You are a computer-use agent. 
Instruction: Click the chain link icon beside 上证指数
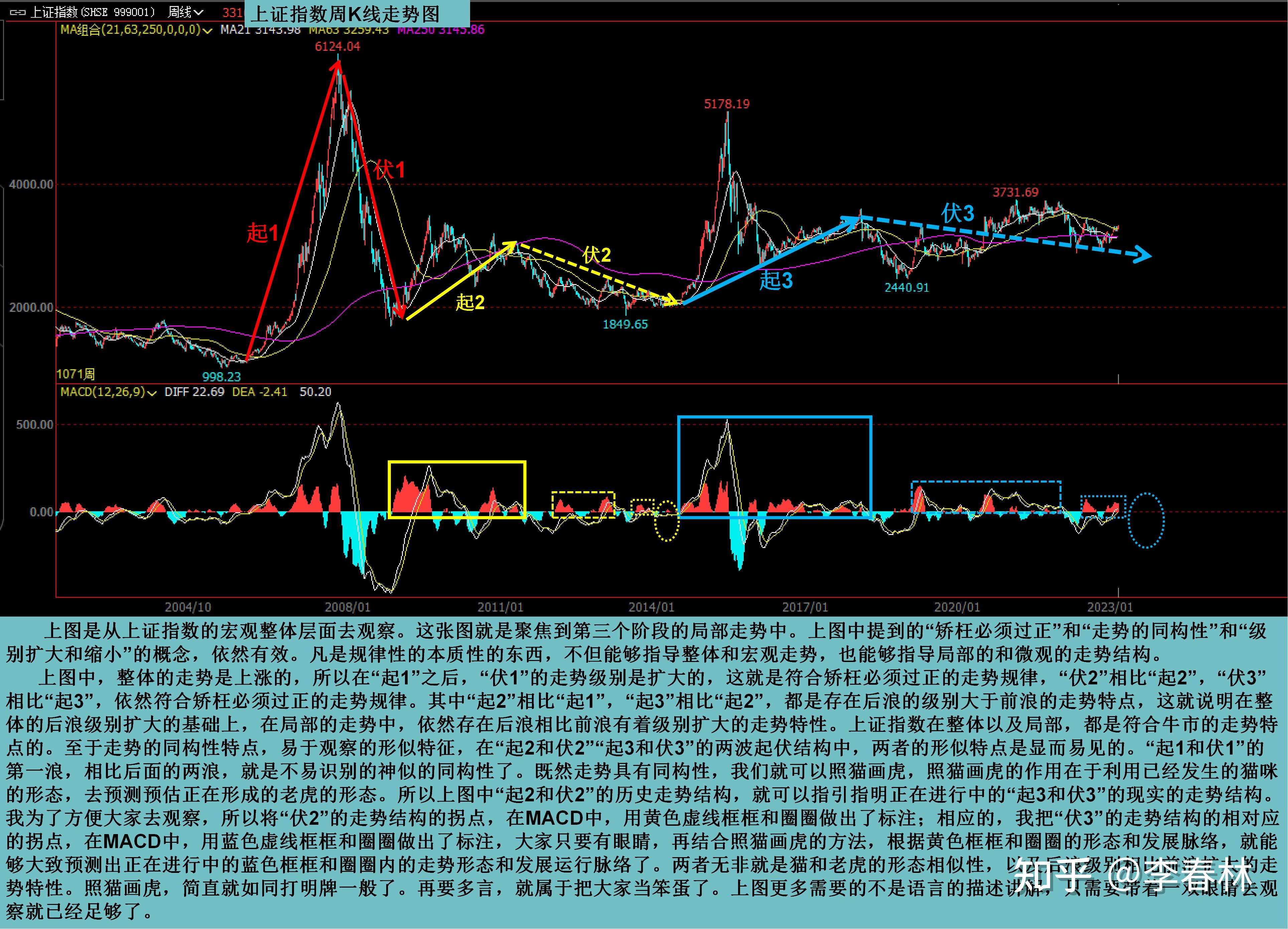coord(18,12)
